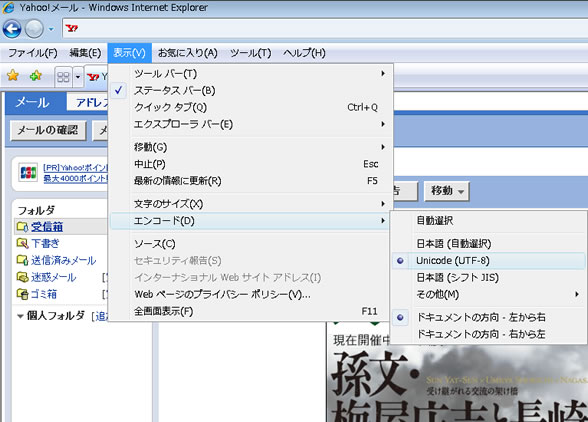Open the お気に入り(A) menu
Screen dimensions: 588x422
pos(188,53)
